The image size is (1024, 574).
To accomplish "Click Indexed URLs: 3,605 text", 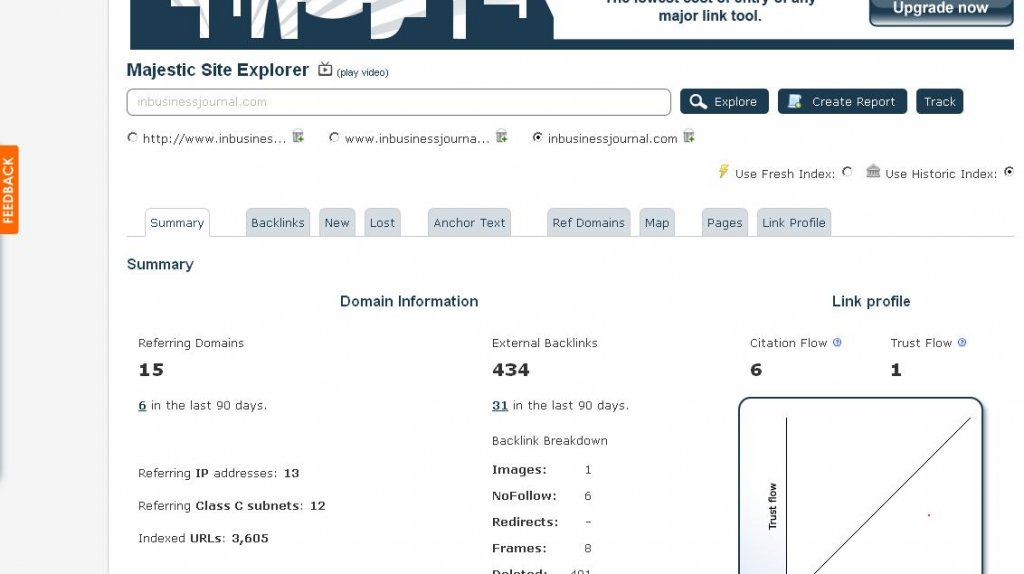I will pos(203,538).
